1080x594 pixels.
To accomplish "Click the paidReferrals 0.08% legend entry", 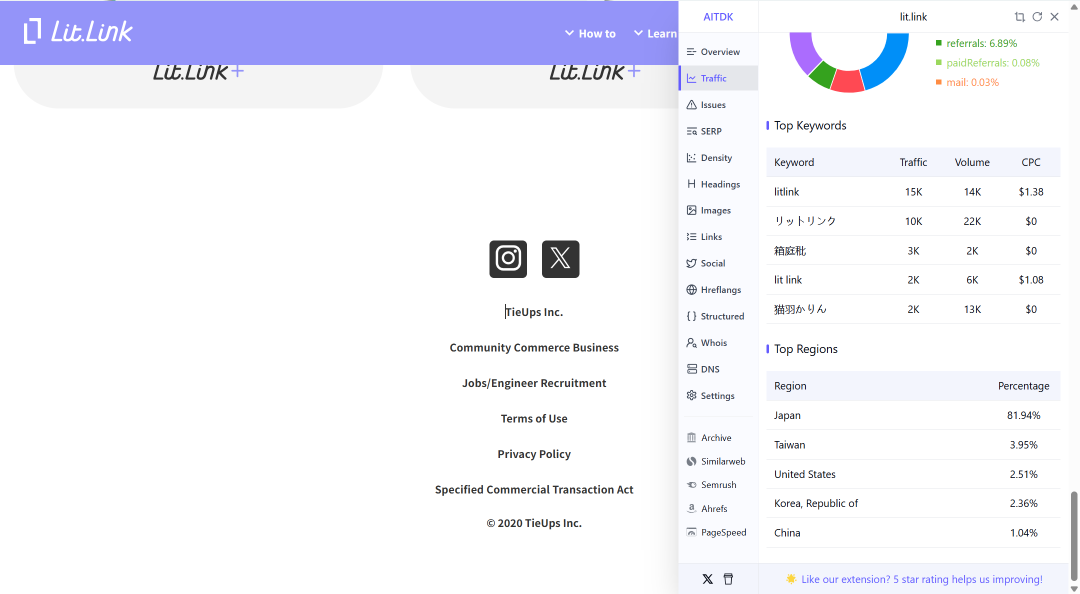I will click(x=987, y=63).
